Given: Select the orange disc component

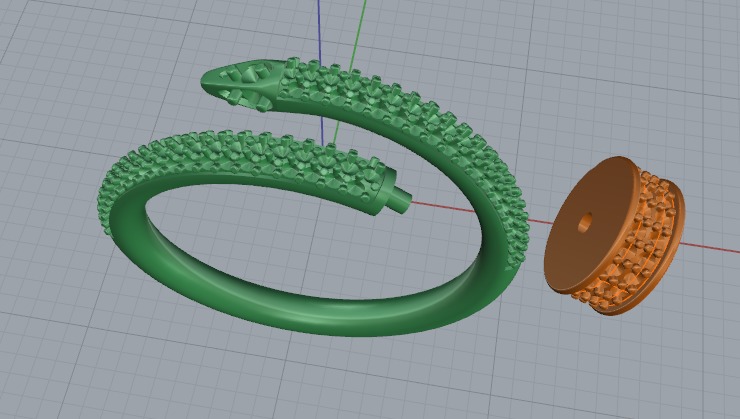Looking at the screenshot, I should (x=614, y=235).
